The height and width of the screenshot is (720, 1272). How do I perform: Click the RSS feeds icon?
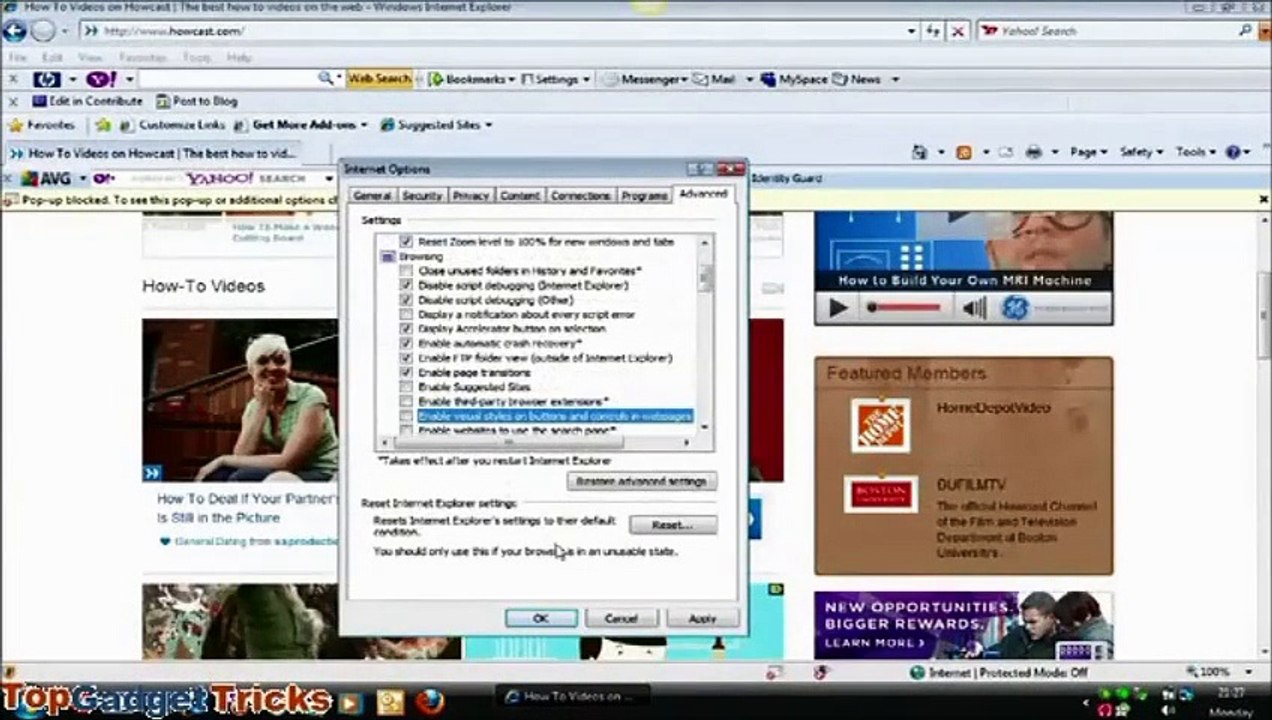pos(964,152)
